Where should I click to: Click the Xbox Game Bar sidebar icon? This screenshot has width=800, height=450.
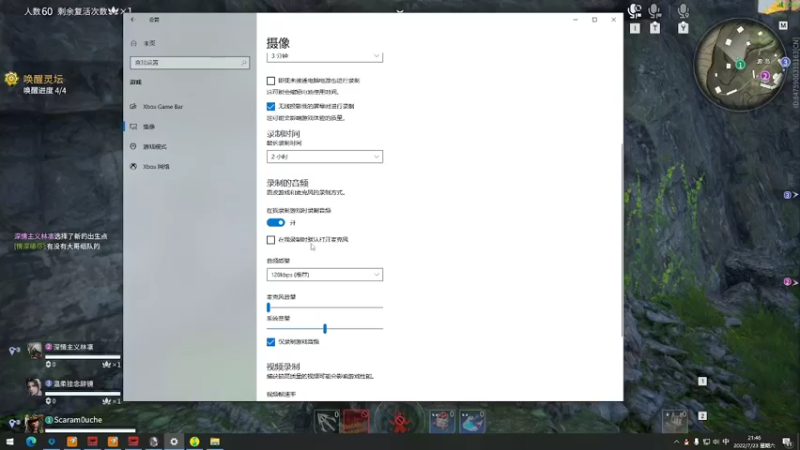133,106
